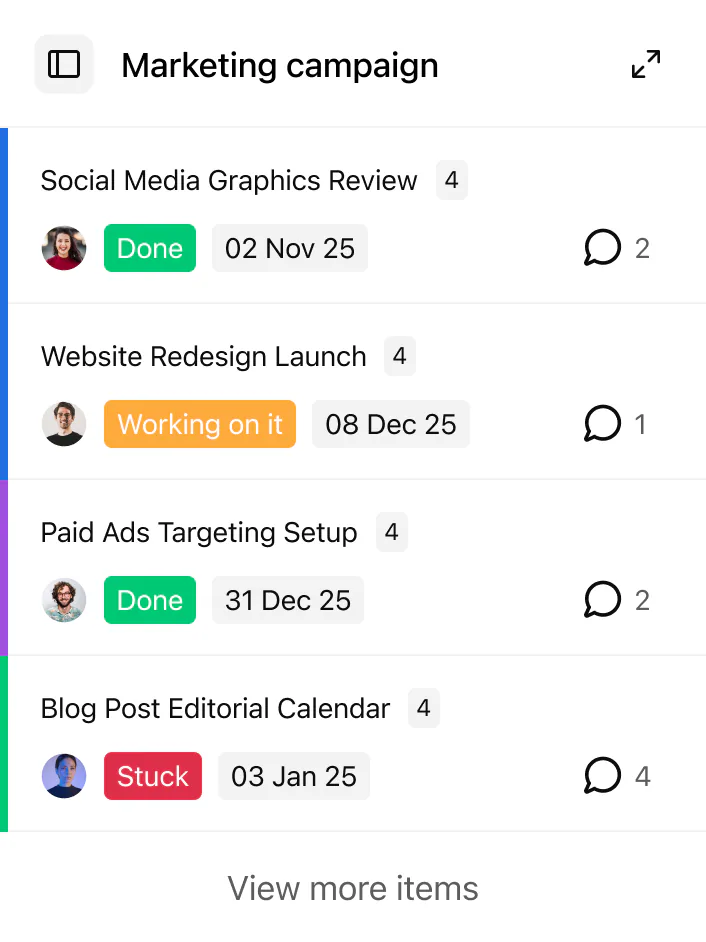Click the avatar on Website Redesign Launch
Viewport: 706px width, 942px height.
64,423
